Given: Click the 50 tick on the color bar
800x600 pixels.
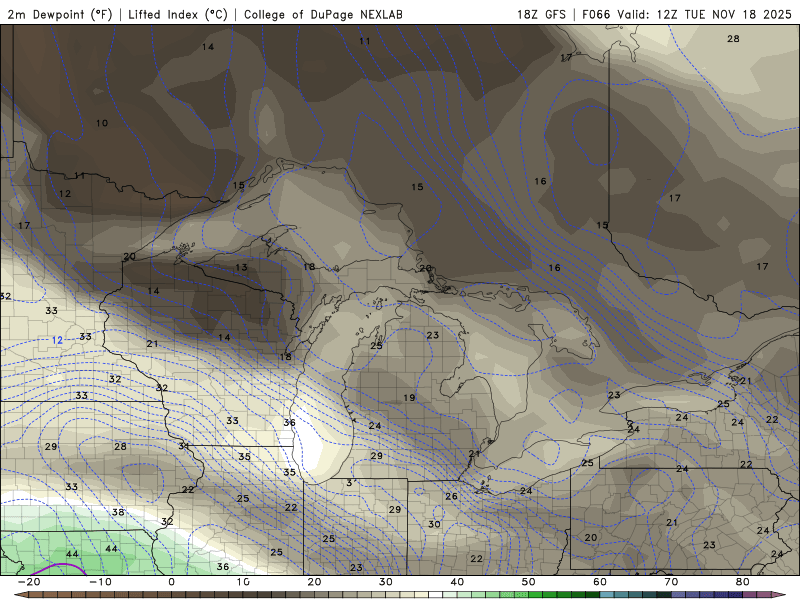Looking at the screenshot, I should [x=529, y=582].
